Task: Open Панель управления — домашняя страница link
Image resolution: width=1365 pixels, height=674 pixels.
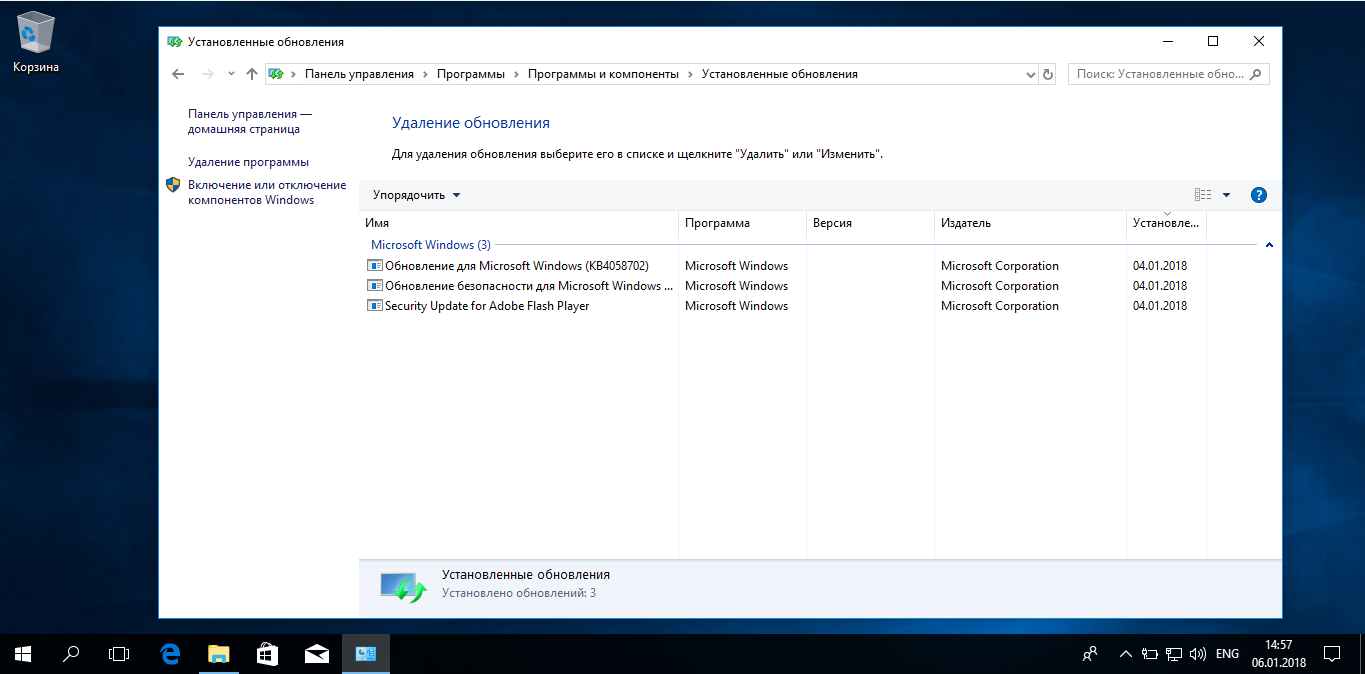Action: (249, 122)
